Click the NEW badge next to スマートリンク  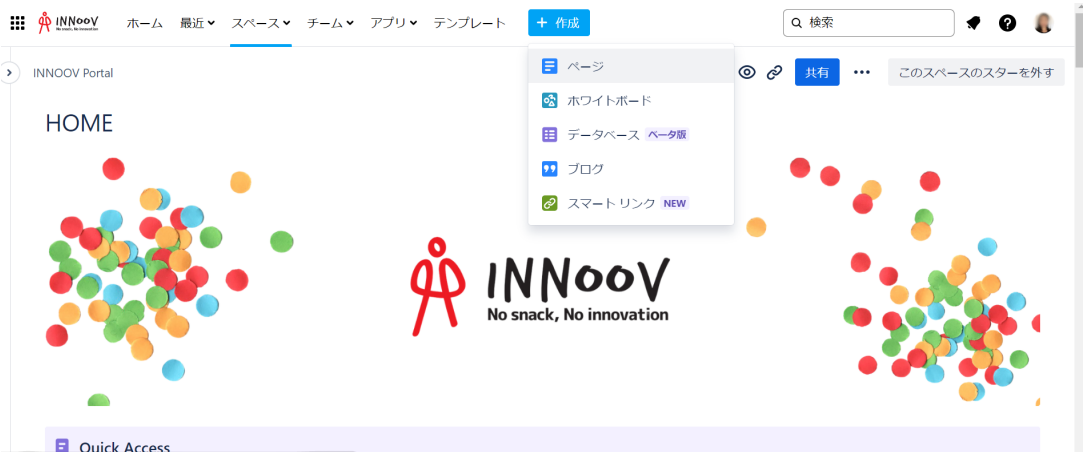click(x=675, y=204)
